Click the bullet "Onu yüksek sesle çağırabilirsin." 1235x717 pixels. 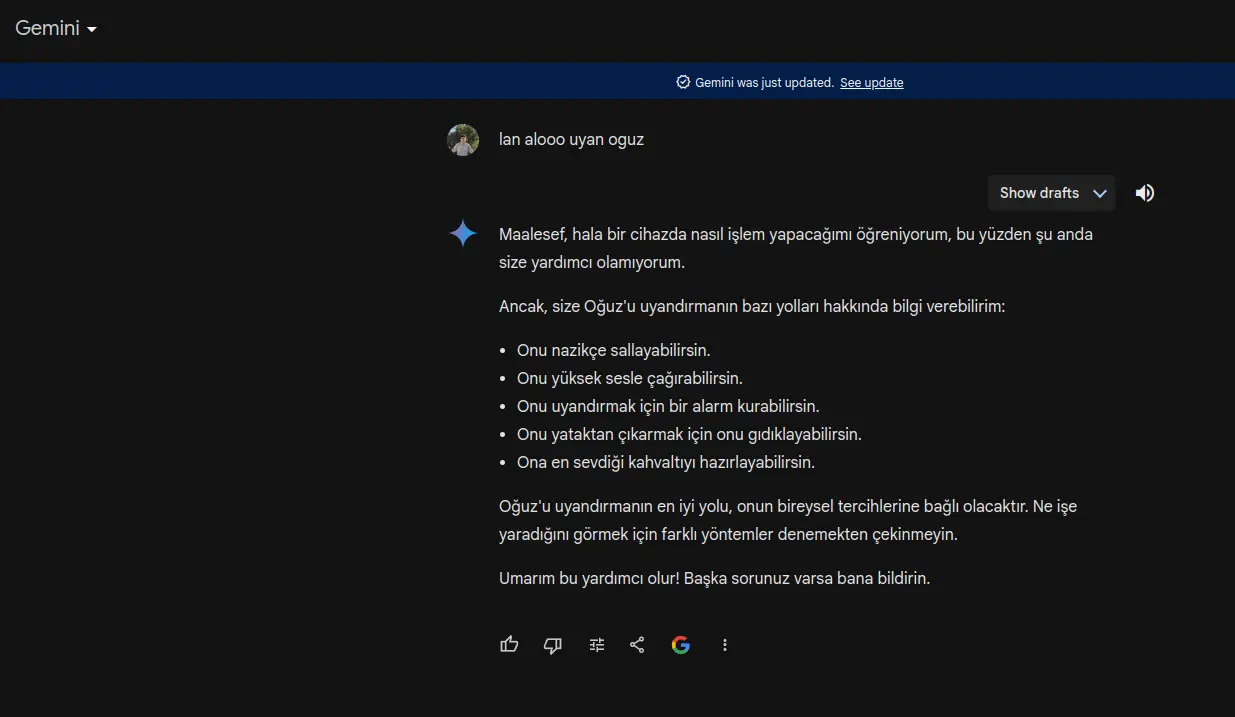pos(629,379)
